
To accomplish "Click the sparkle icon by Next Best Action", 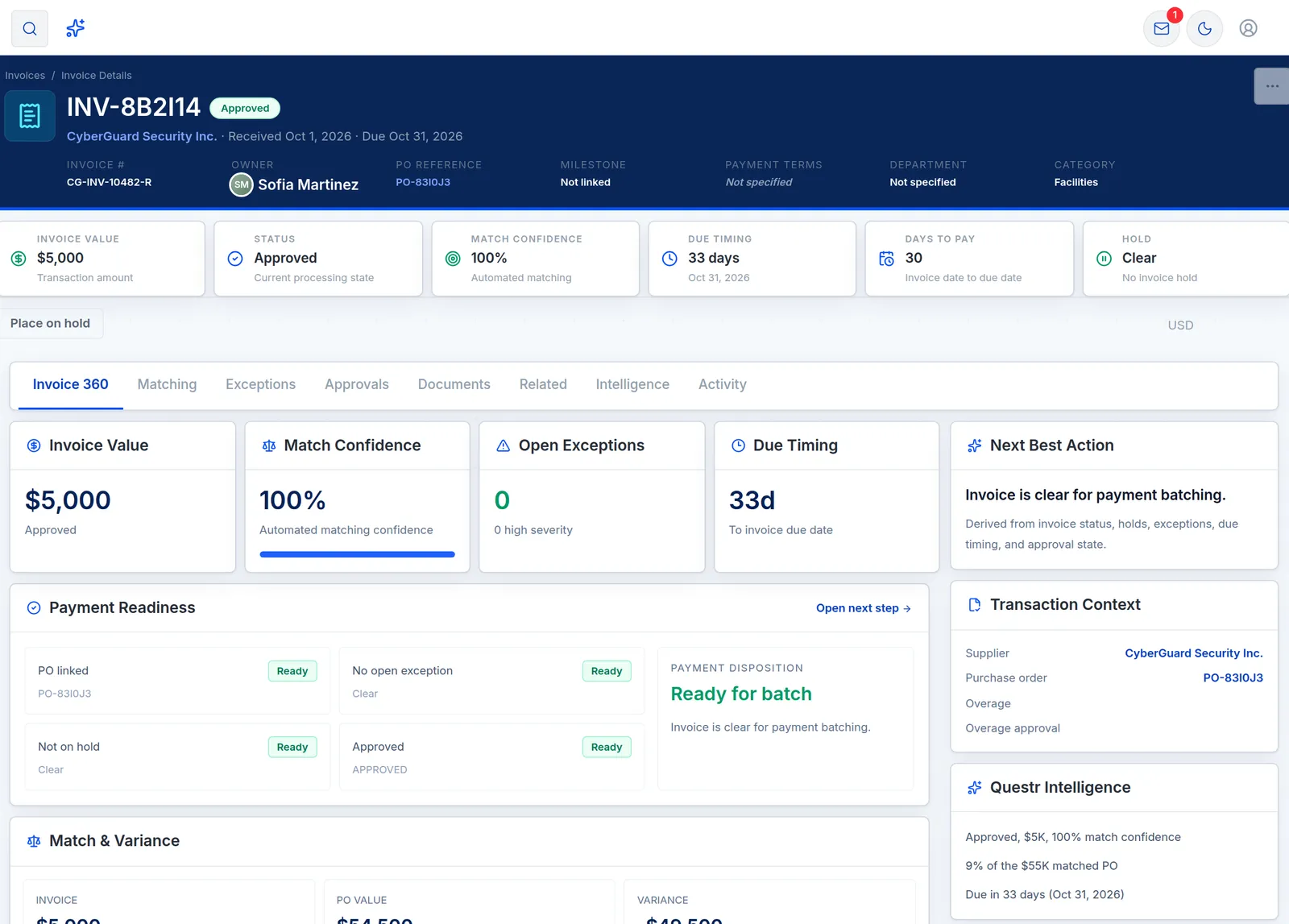I will [975, 445].
